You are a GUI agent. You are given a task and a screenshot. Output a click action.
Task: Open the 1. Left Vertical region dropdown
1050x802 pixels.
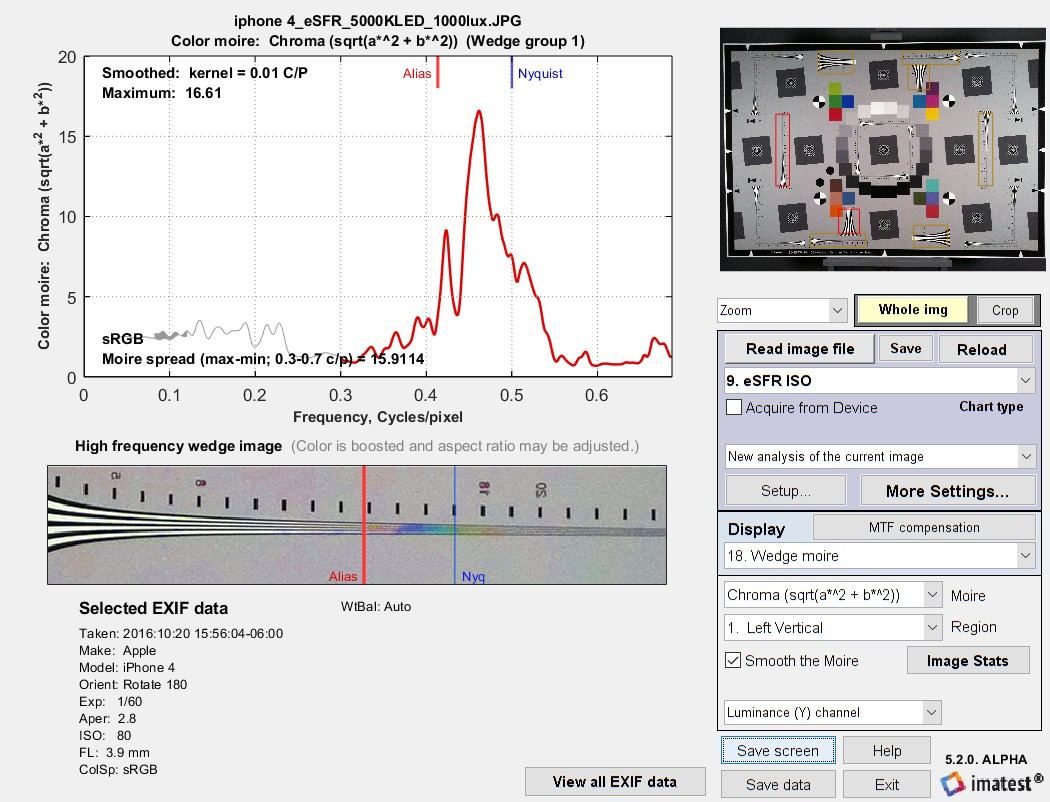coord(833,628)
